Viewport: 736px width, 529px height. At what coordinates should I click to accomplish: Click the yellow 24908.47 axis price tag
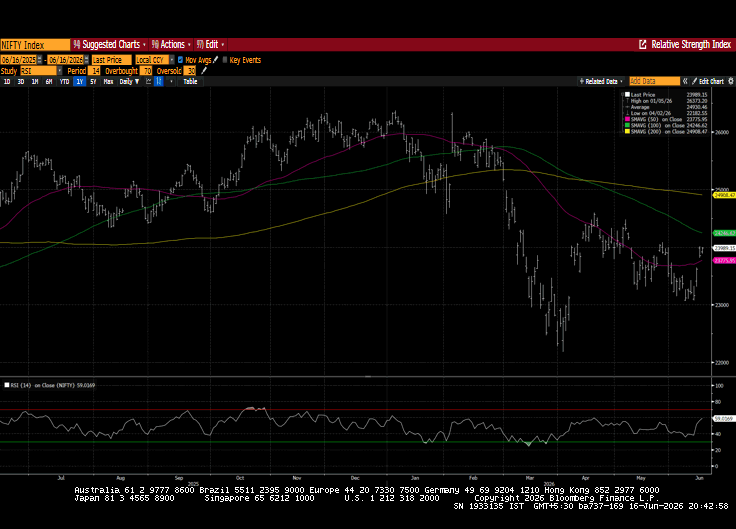[724, 195]
